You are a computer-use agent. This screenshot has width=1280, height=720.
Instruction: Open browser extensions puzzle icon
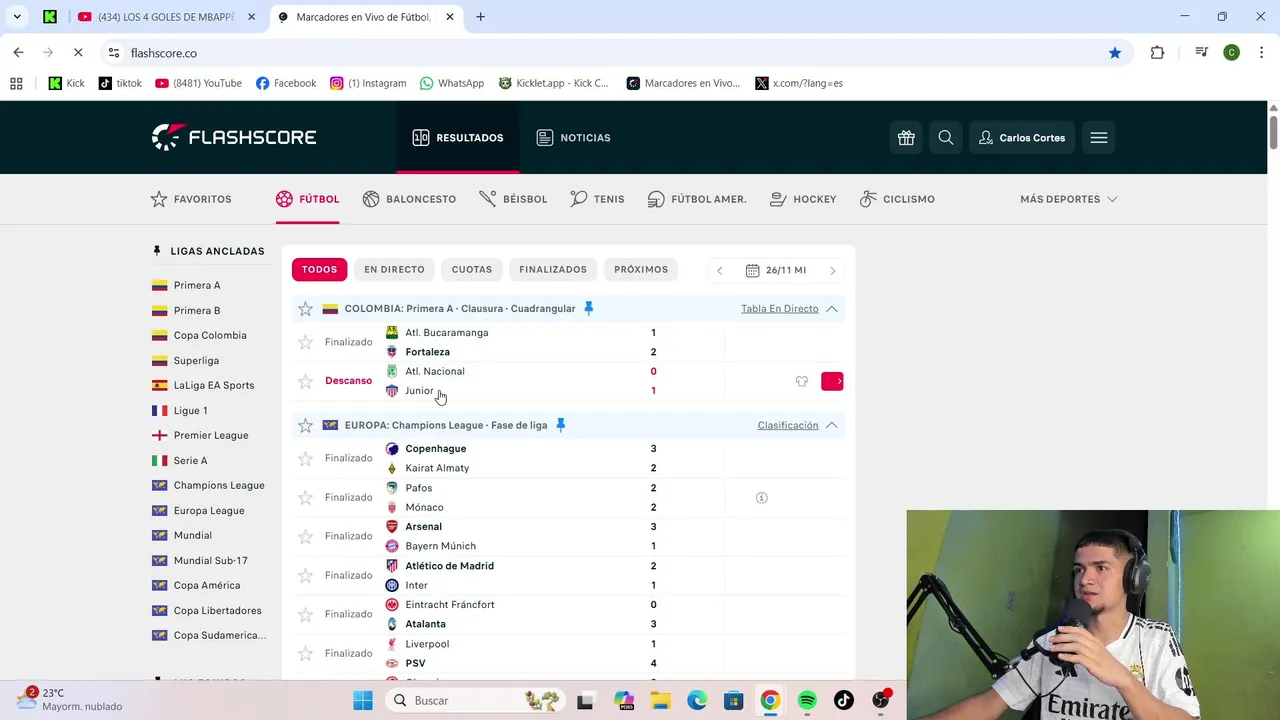point(1157,53)
